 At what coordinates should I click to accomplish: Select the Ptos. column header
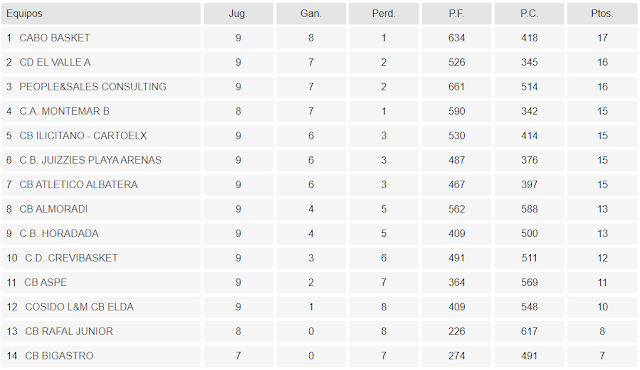click(602, 13)
